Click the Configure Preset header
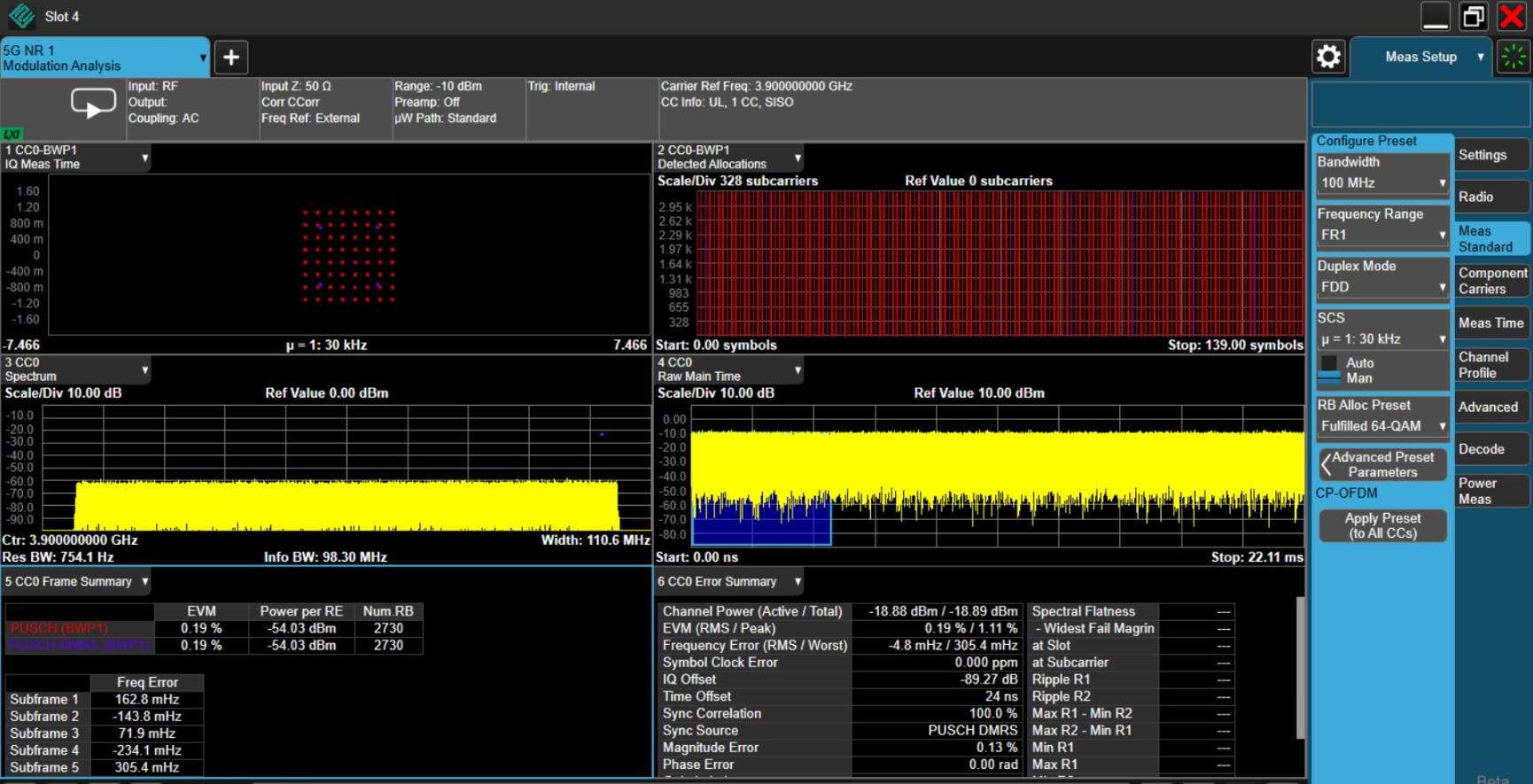 (x=1366, y=141)
